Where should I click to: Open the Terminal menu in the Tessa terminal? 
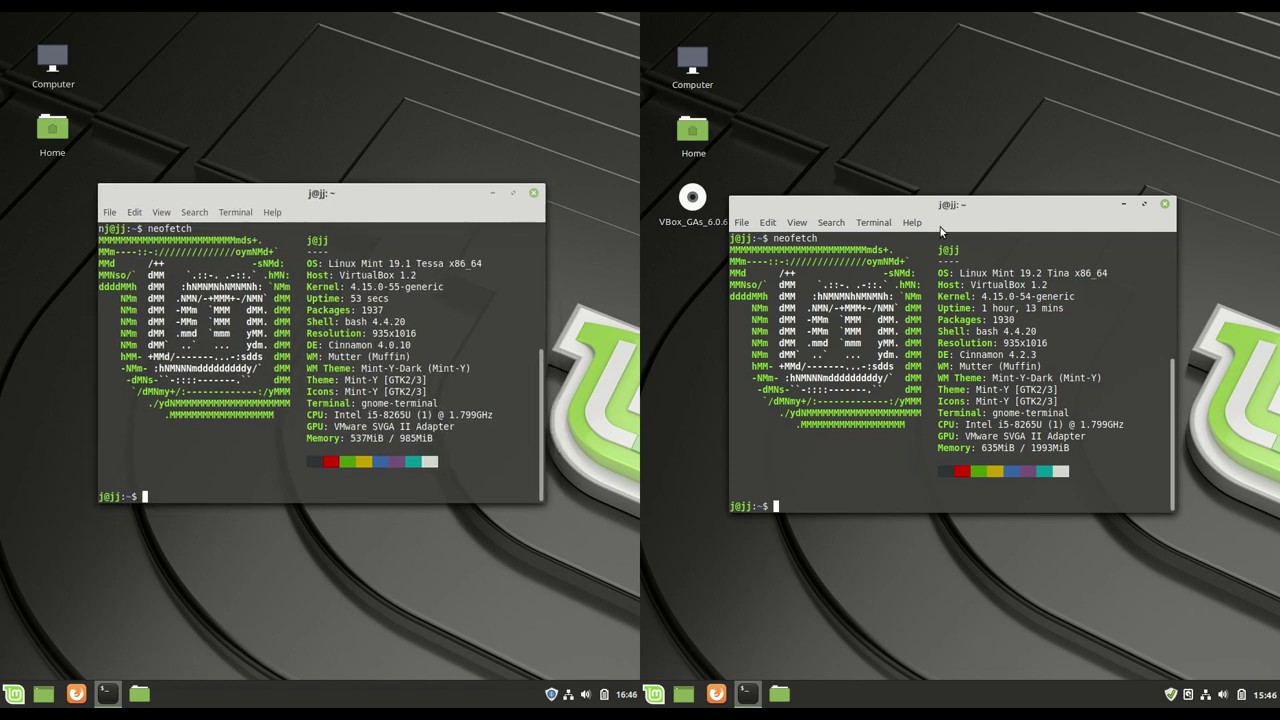pos(235,212)
